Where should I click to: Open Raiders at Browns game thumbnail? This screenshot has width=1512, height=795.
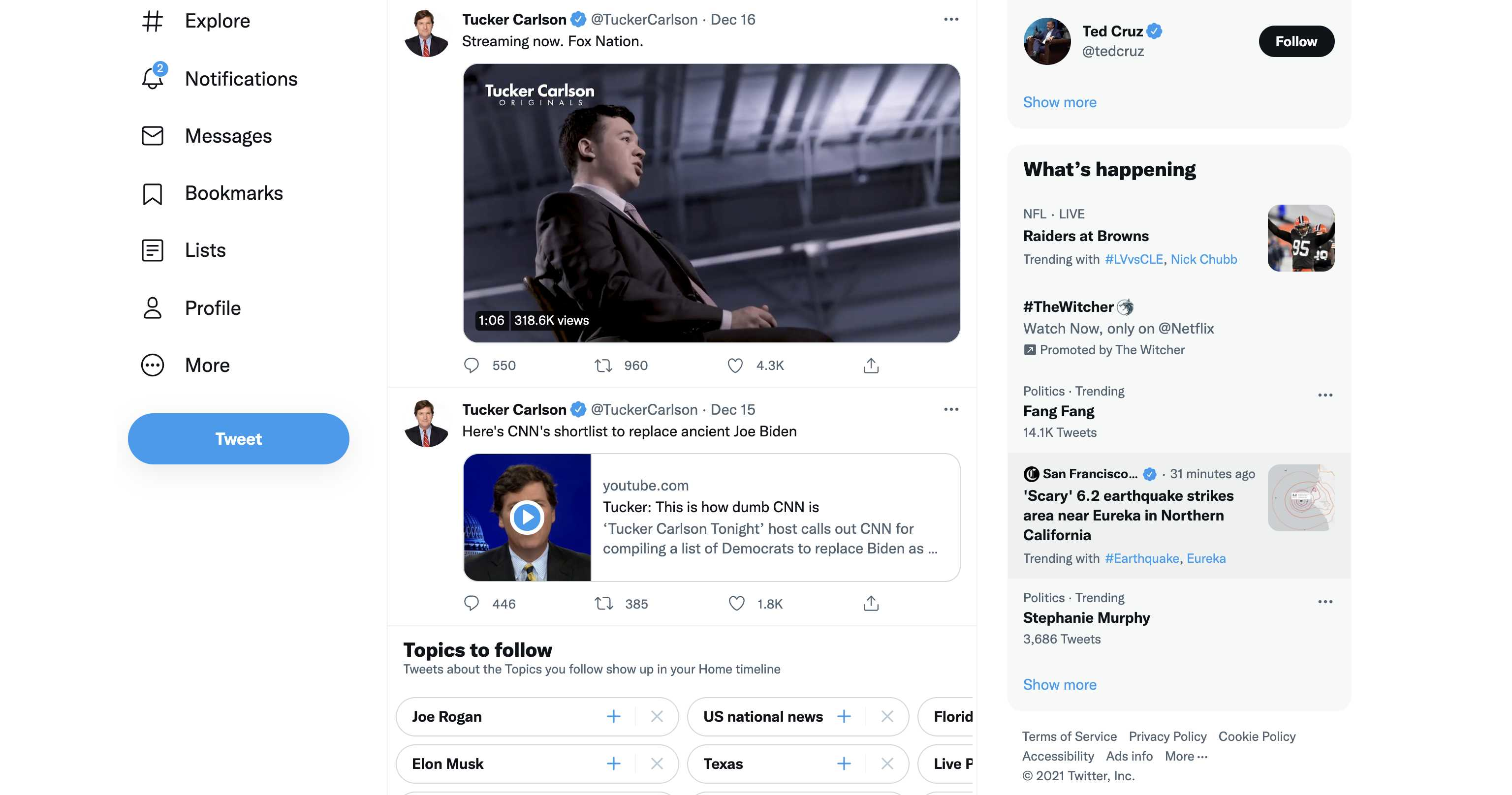coord(1301,238)
